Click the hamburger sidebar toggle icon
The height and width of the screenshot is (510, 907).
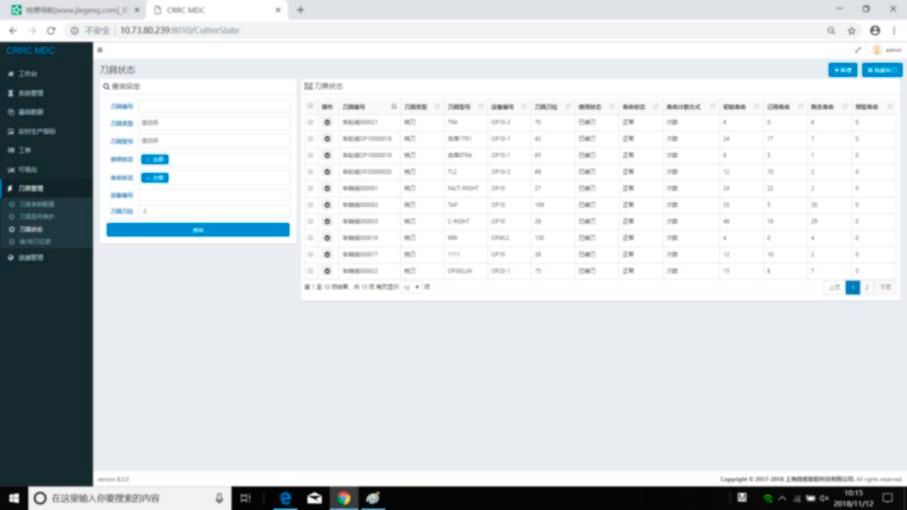100,50
